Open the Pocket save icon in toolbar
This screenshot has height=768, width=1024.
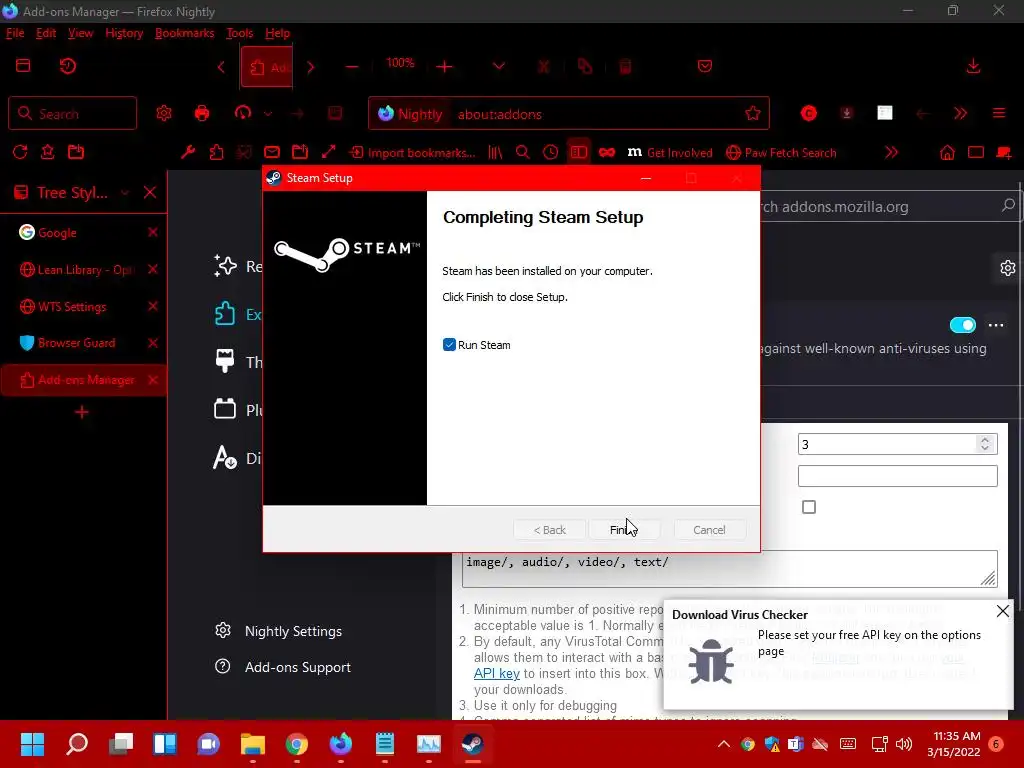point(705,66)
